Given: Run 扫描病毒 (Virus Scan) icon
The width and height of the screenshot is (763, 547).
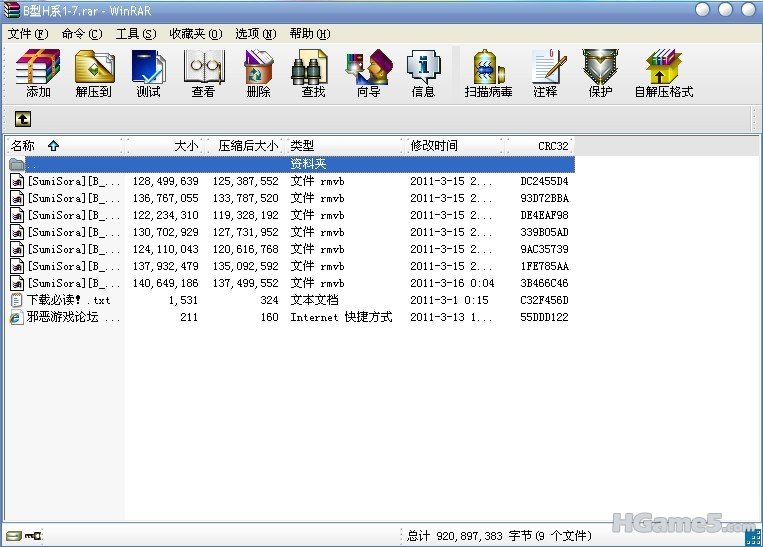Looking at the screenshot, I should [488, 73].
